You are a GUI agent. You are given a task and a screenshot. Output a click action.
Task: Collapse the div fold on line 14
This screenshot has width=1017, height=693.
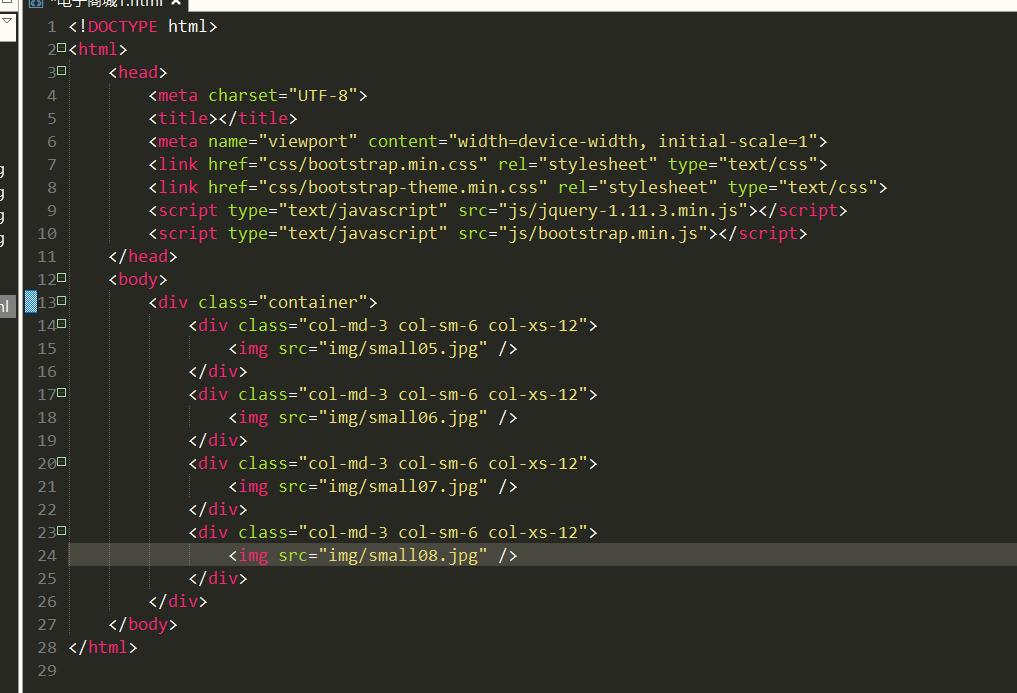62,323
